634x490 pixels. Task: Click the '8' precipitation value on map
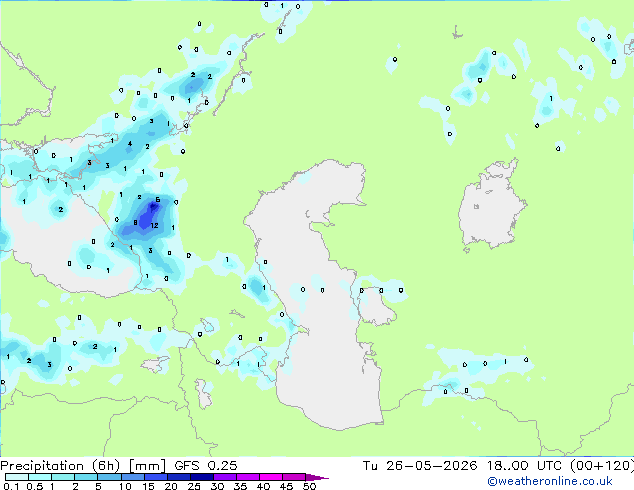click(135, 223)
